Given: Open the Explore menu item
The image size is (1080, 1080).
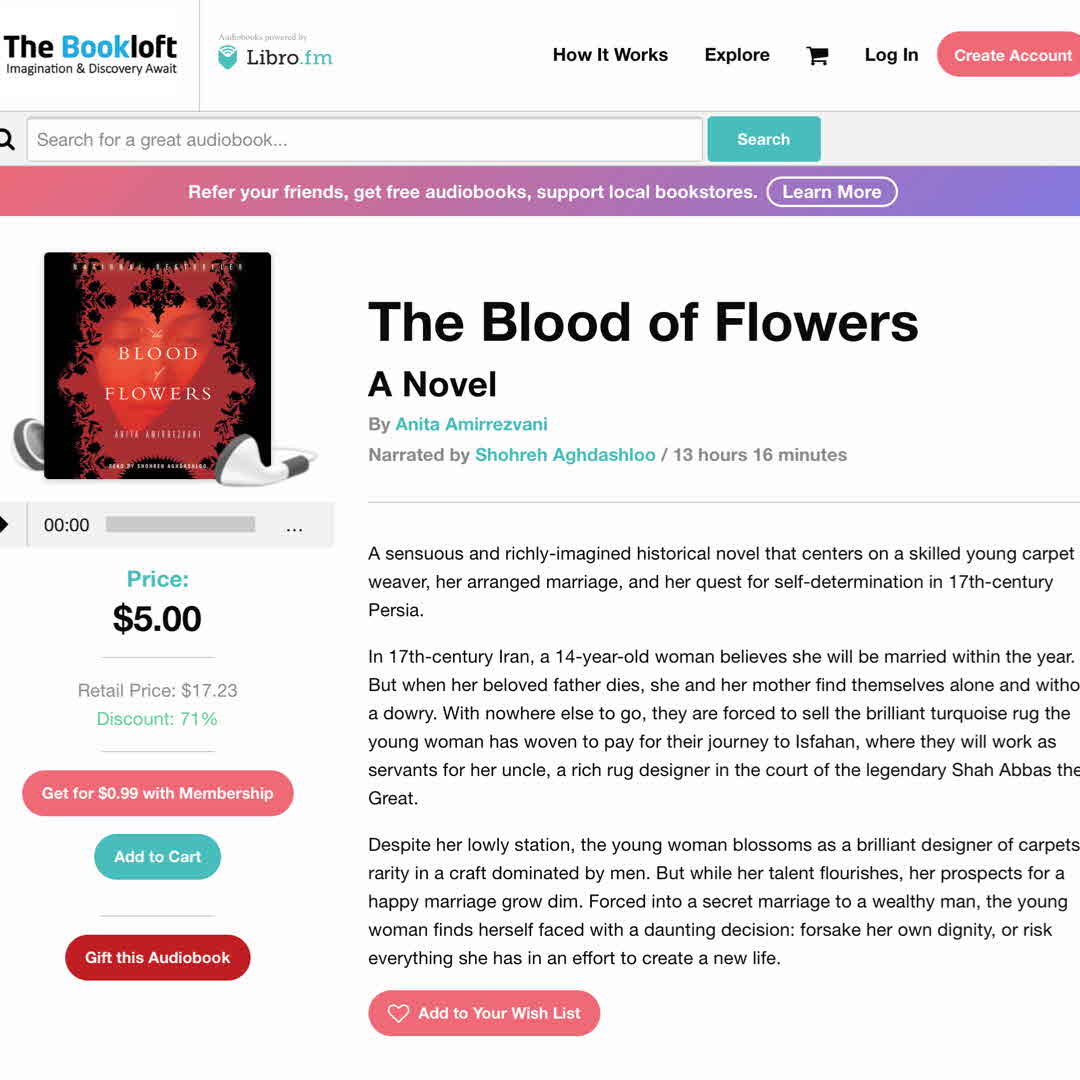Looking at the screenshot, I should pos(737,55).
